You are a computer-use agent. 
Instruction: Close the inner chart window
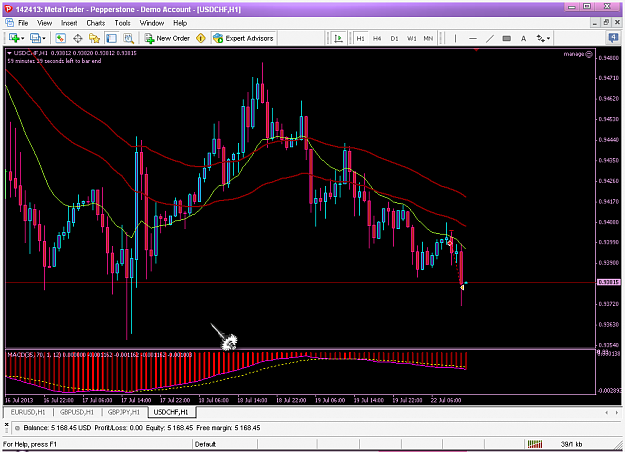point(617,23)
